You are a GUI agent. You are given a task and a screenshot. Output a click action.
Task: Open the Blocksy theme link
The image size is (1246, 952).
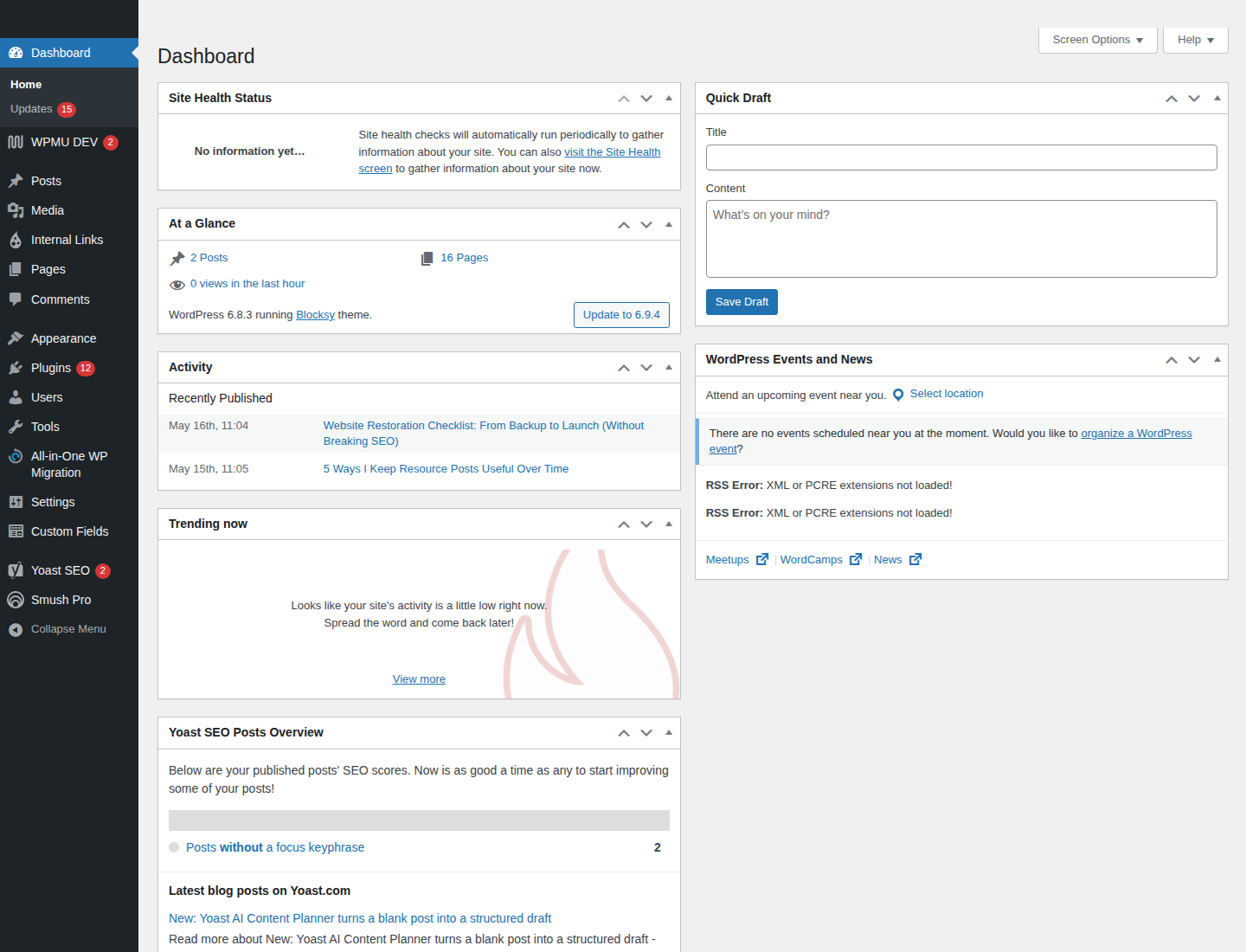coord(315,315)
